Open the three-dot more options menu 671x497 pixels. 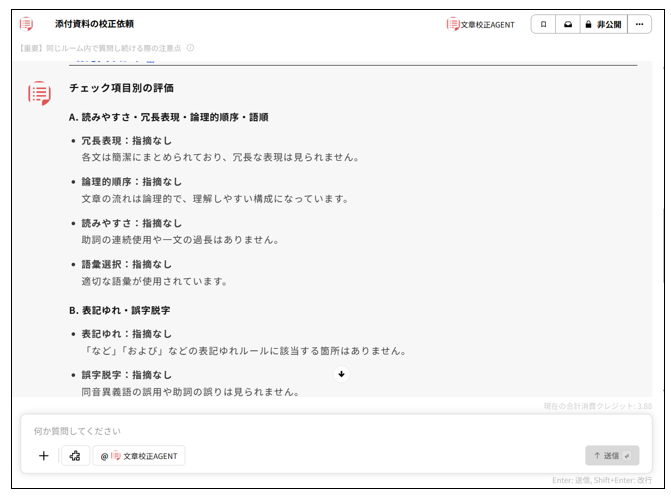point(640,24)
